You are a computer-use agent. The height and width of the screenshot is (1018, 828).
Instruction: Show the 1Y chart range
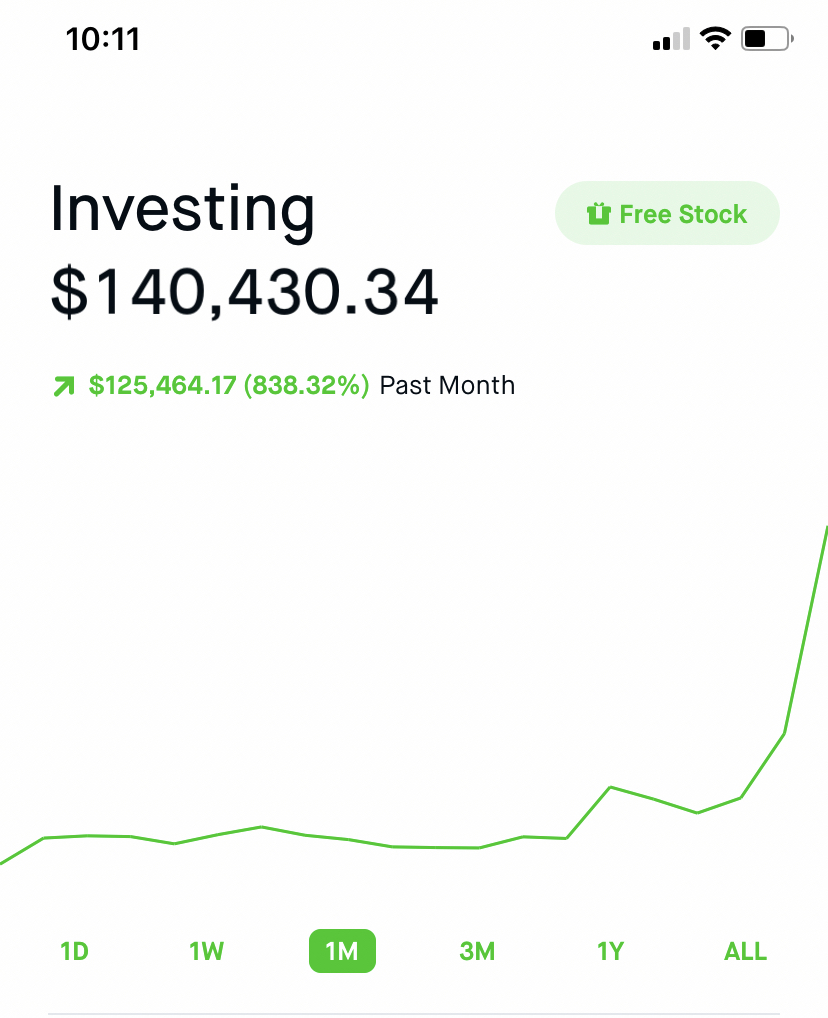point(610,951)
